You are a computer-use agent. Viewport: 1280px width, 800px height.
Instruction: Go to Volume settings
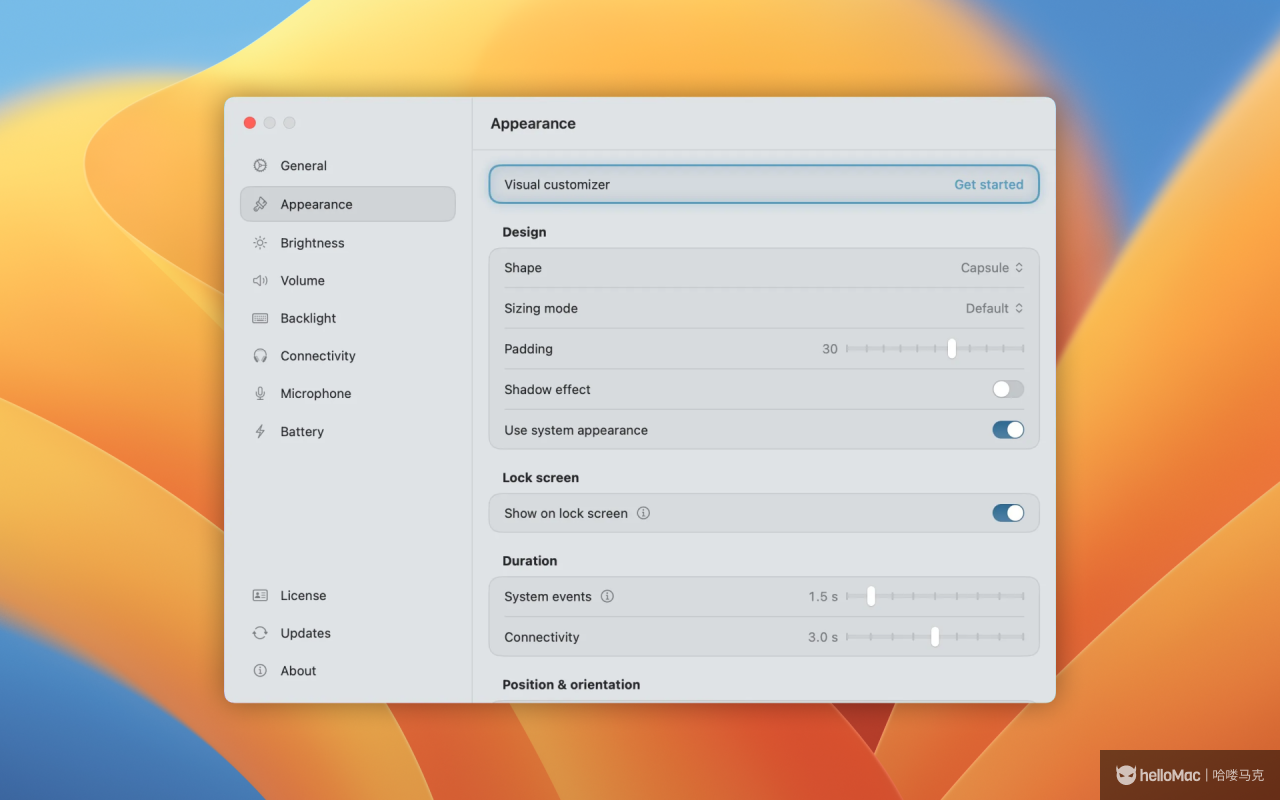pos(302,281)
